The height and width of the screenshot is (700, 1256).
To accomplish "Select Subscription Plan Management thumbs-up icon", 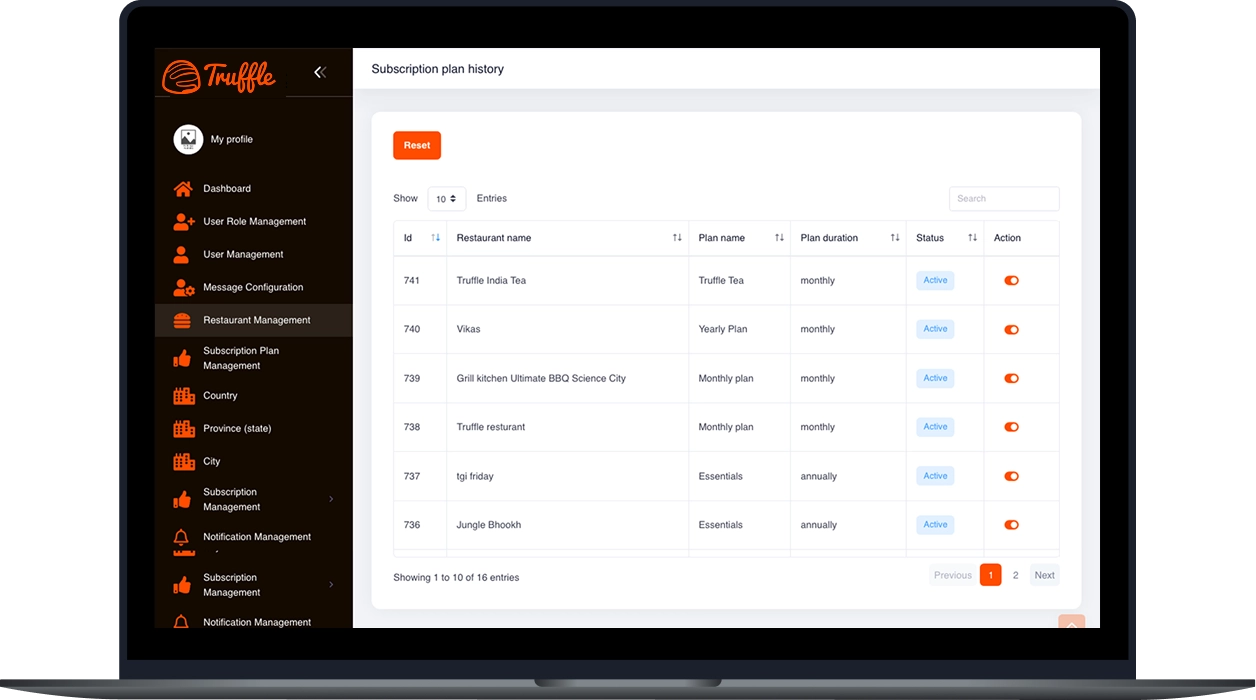I will pos(182,358).
